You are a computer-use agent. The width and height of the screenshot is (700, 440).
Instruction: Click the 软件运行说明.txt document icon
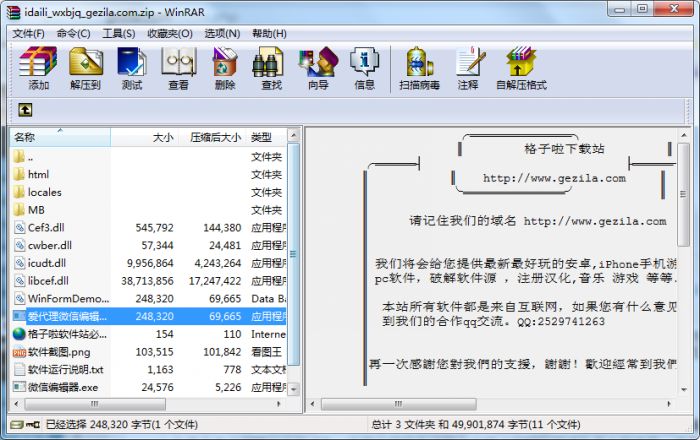[x=19, y=369]
